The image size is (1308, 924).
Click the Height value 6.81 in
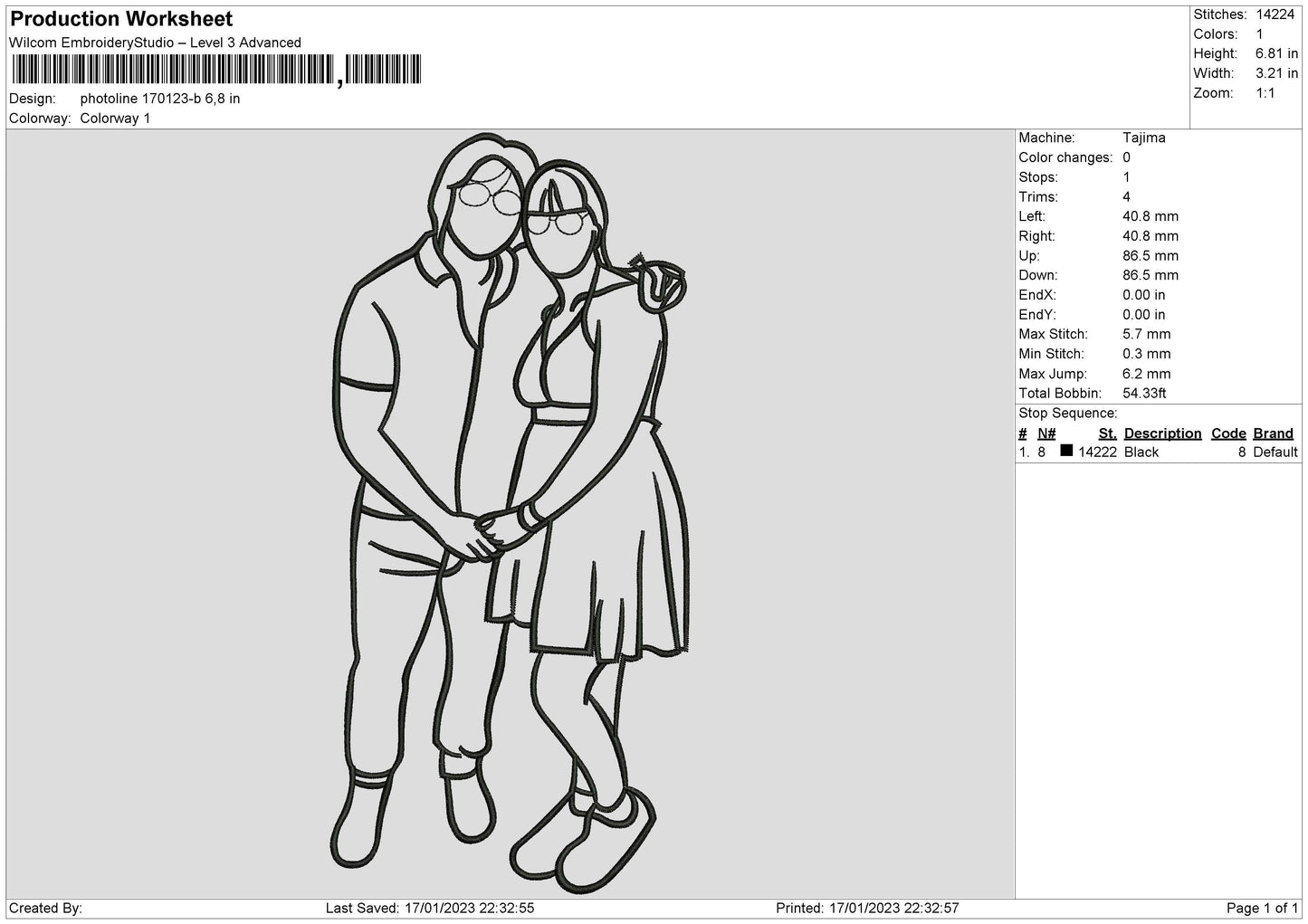click(1276, 54)
